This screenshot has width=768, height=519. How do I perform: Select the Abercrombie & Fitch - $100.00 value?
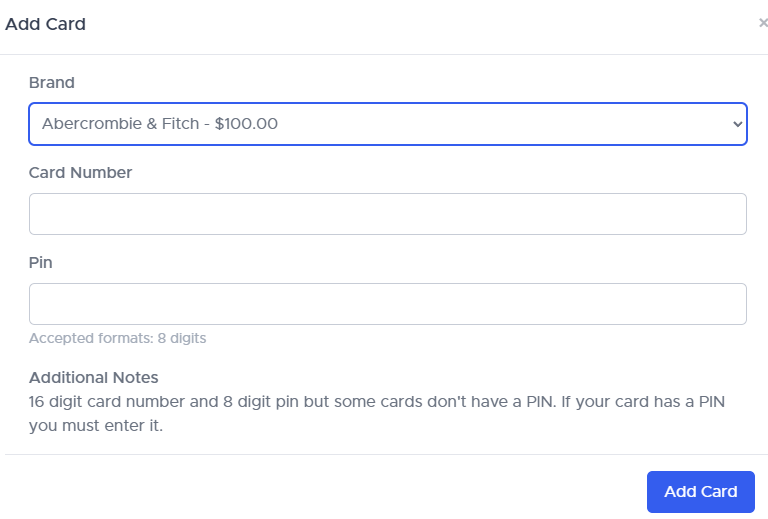point(160,124)
